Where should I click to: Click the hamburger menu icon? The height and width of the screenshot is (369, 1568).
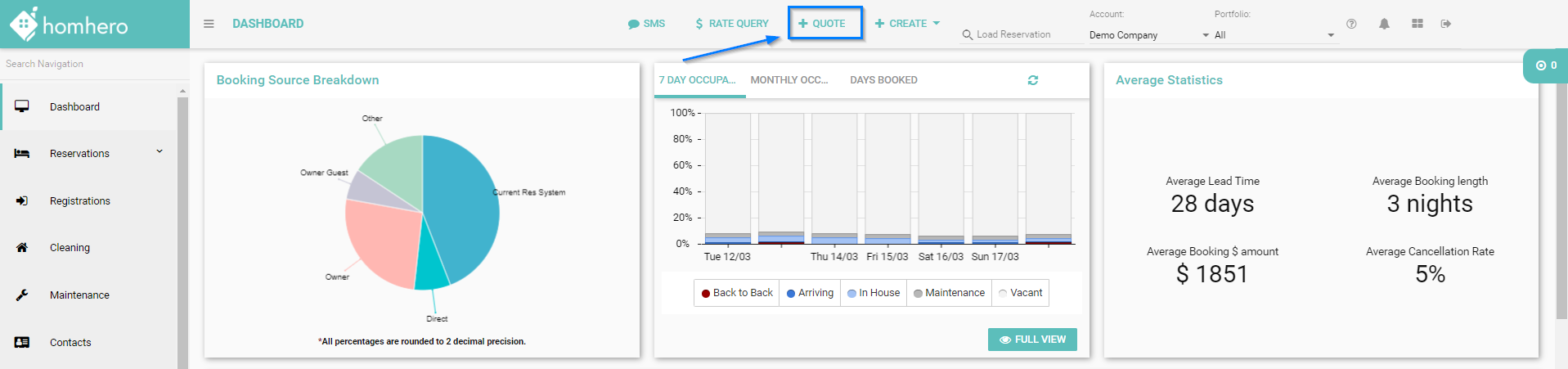pos(209,24)
